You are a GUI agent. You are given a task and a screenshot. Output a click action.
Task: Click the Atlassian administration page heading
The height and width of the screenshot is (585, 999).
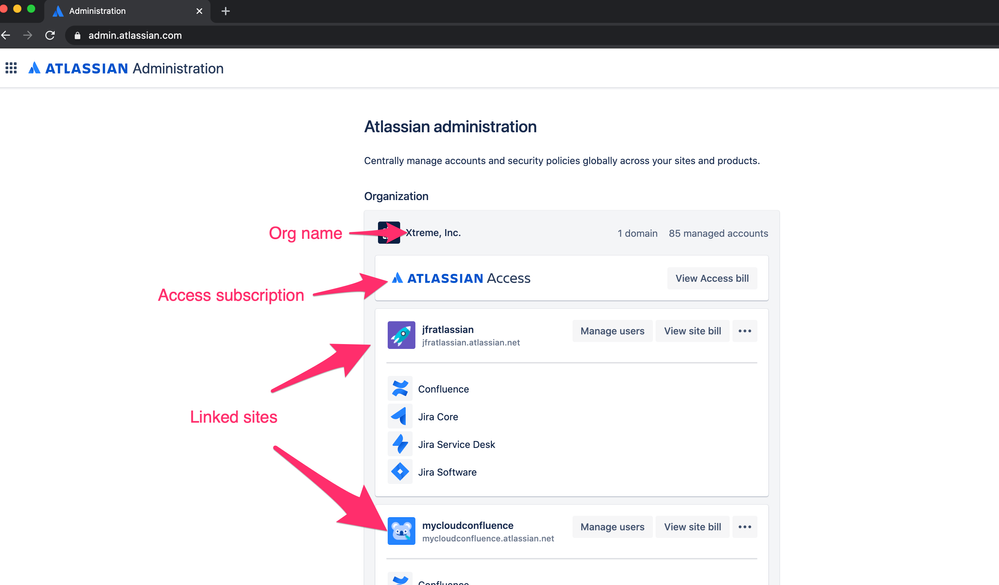pos(450,127)
